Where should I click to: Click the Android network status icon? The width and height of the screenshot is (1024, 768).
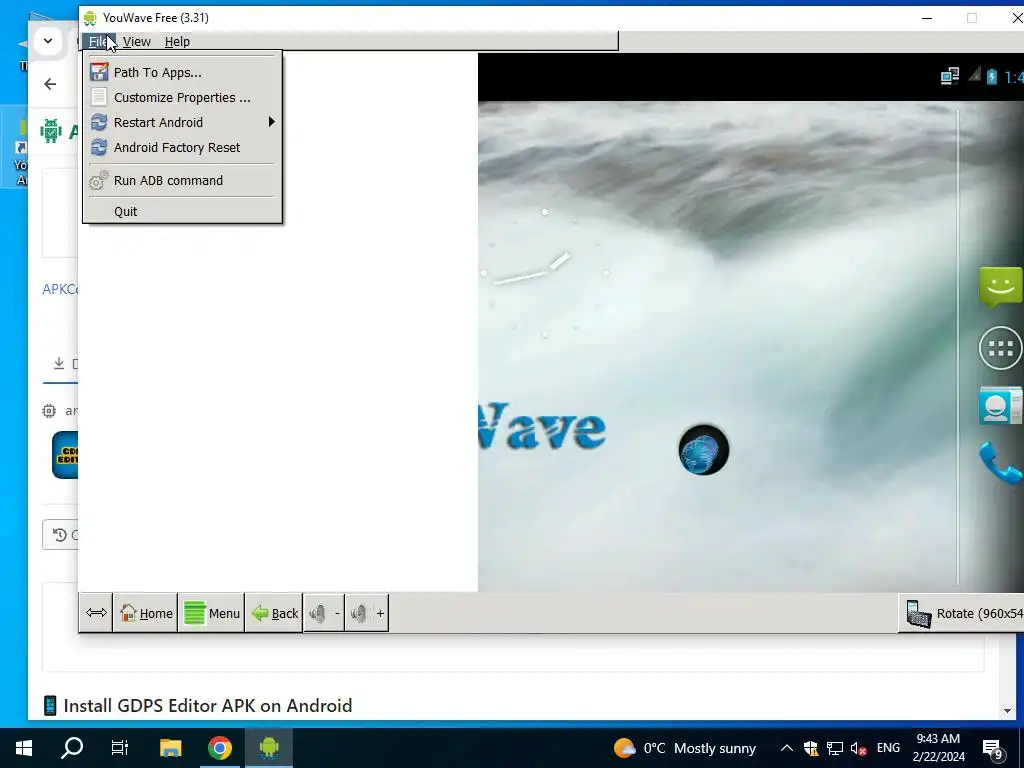950,76
